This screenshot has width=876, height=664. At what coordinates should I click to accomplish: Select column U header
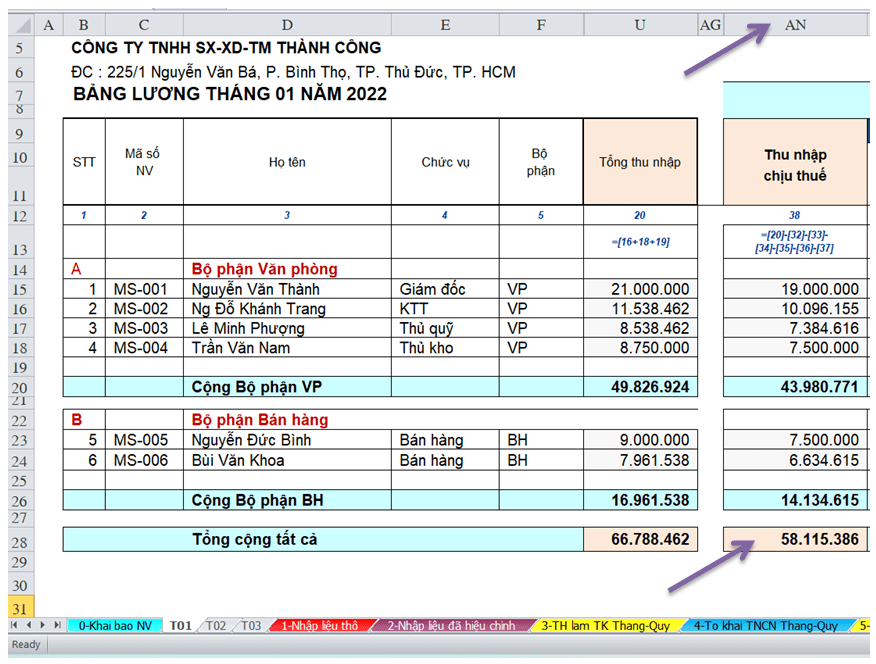639,25
